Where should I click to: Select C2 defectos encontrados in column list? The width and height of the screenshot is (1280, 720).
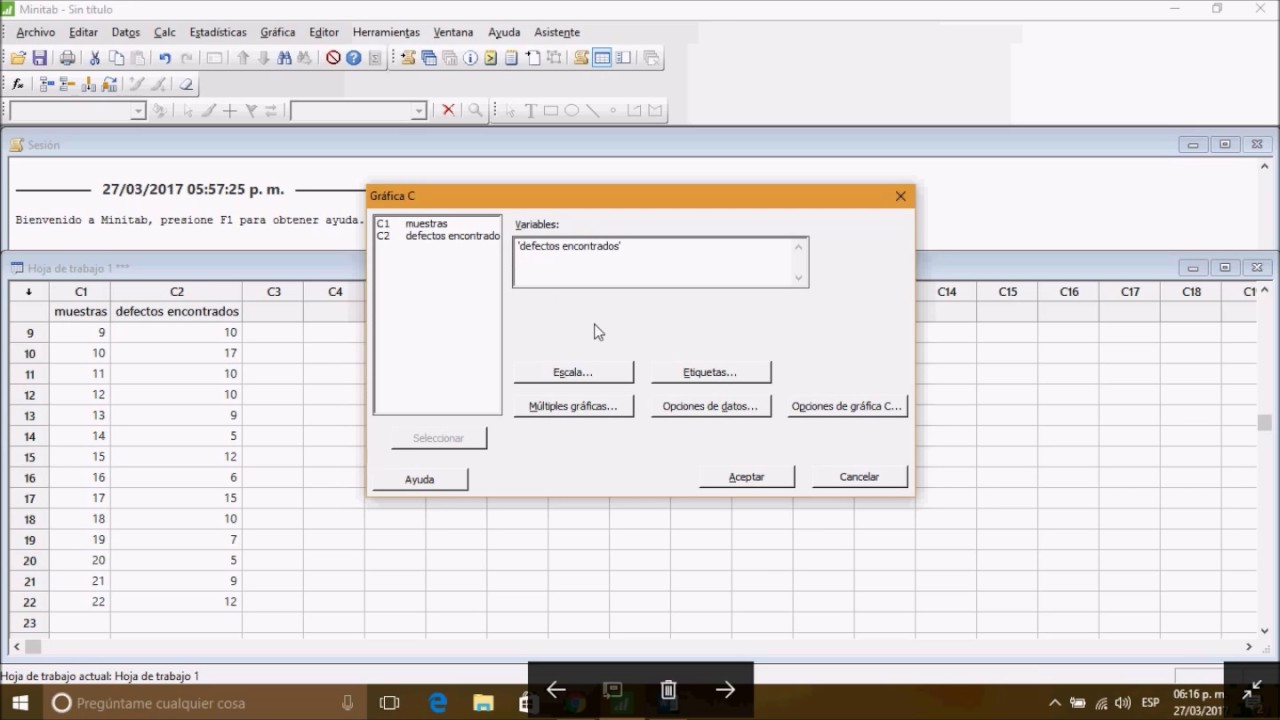(438, 236)
